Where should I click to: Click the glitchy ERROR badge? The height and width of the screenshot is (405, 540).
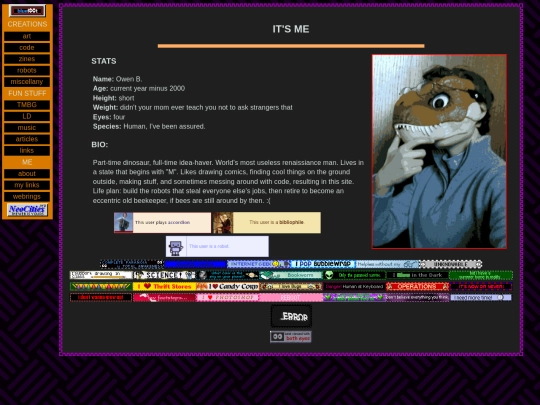click(291, 316)
